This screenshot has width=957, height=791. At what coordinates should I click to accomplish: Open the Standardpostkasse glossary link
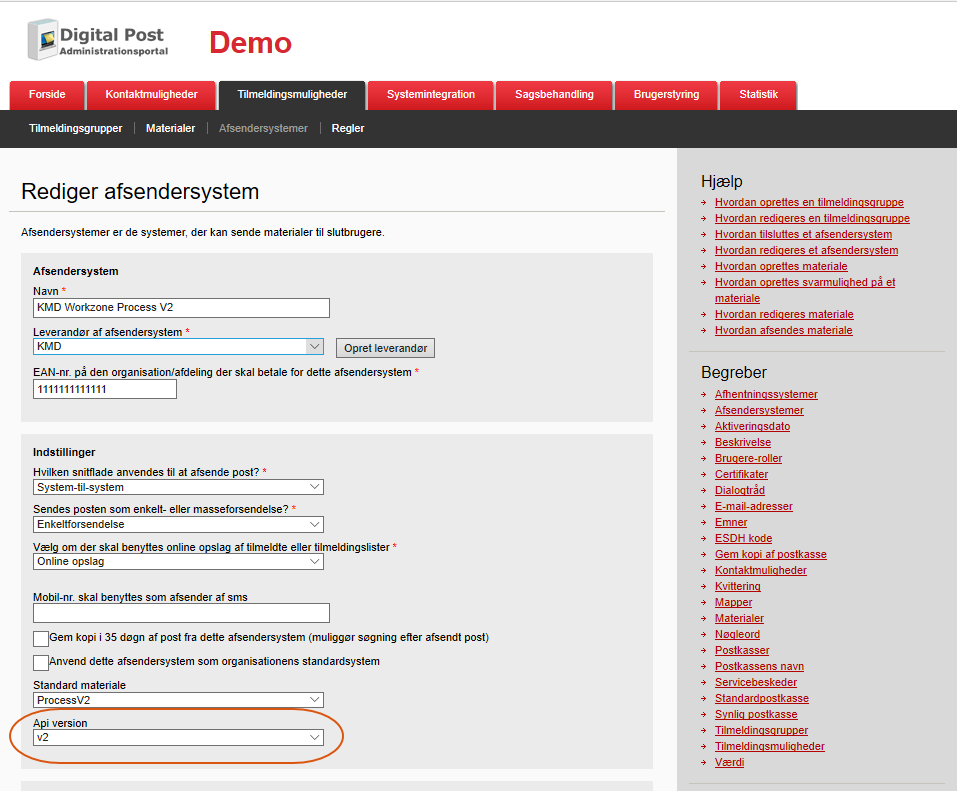pyautogui.click(x=762, y=698)
